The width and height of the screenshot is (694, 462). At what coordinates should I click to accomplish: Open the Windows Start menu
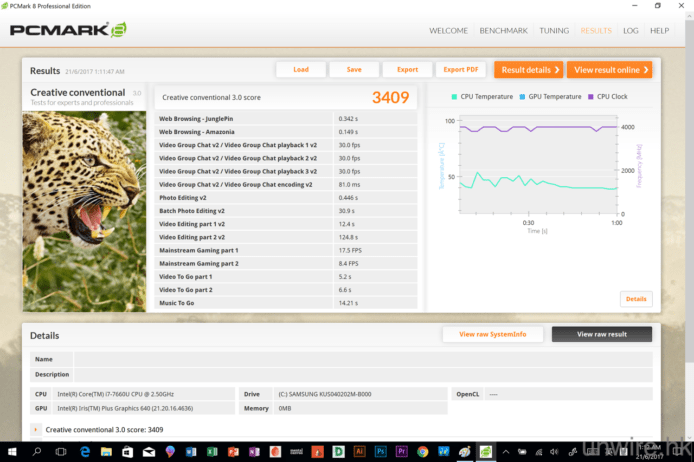tap(10, 452)
